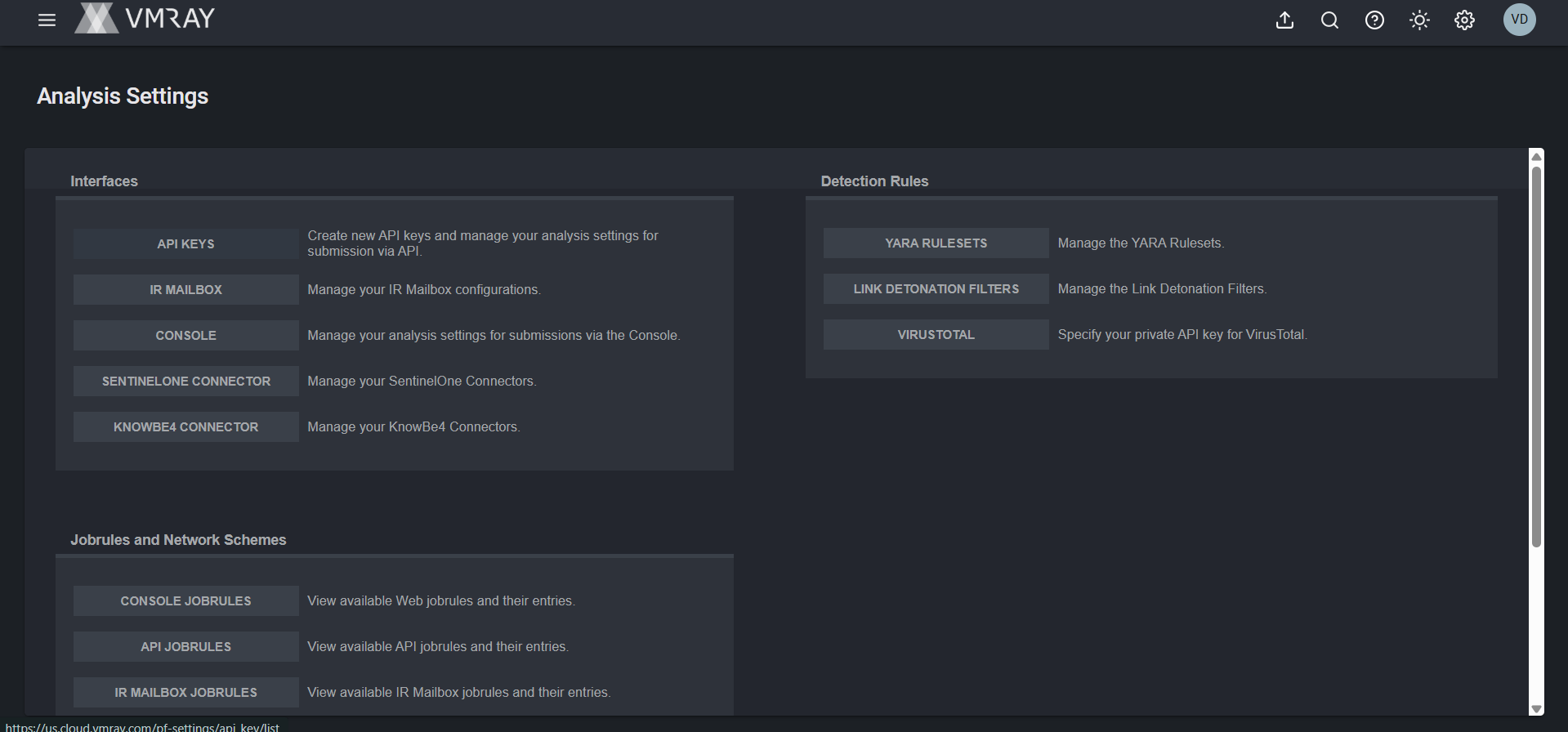Open the VD user avatar menu

coord(1519,20)
